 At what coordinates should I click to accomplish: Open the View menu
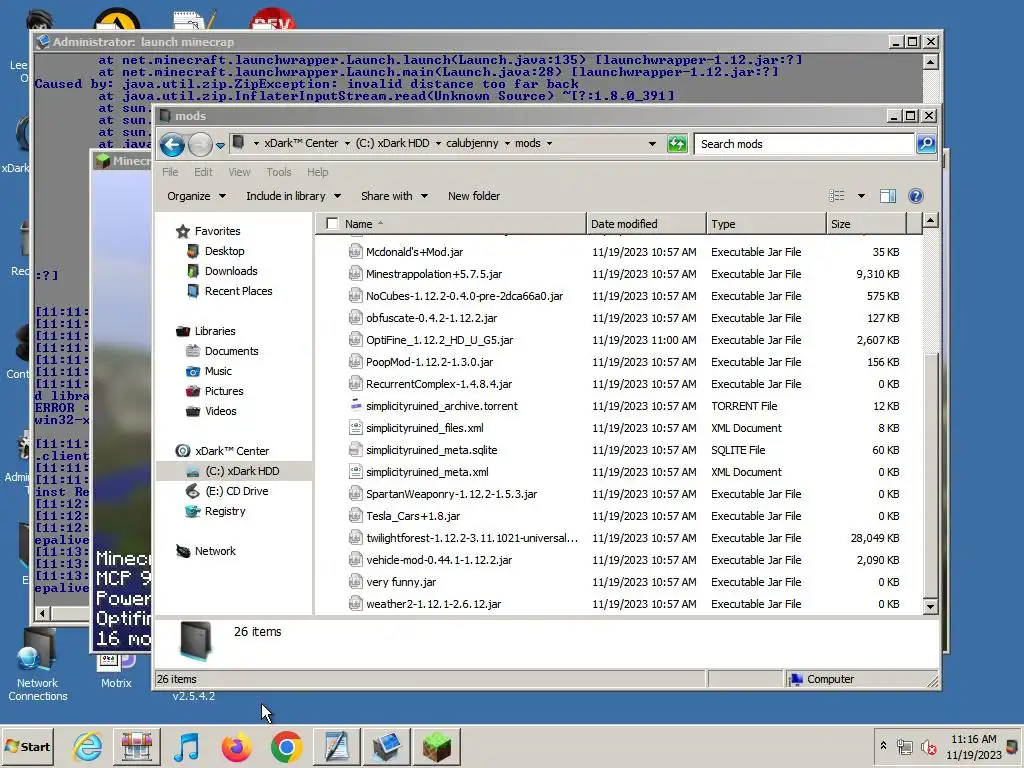[x=239, y=172]
